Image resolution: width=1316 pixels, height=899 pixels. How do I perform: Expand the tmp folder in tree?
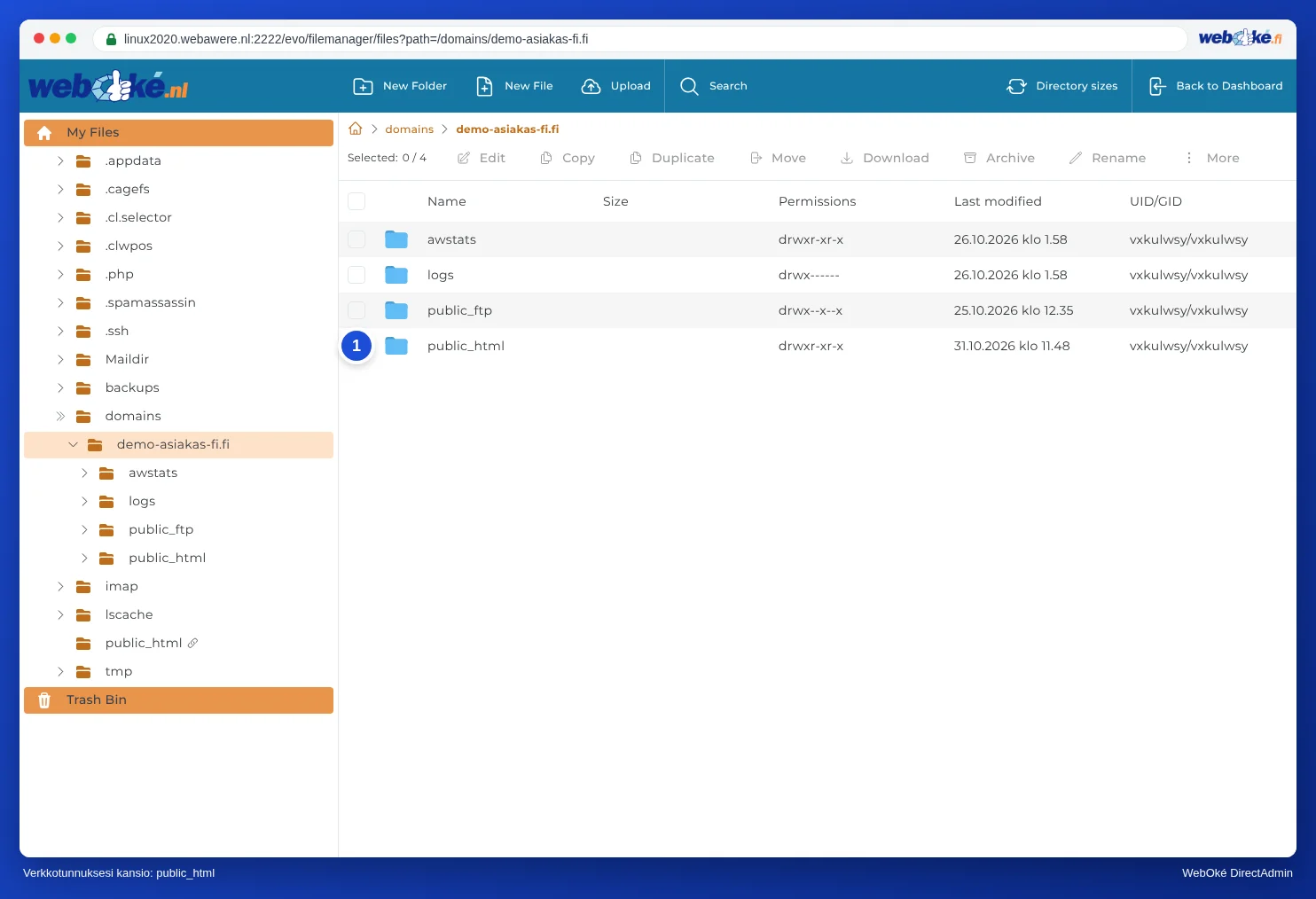click(x=60, y=671)
